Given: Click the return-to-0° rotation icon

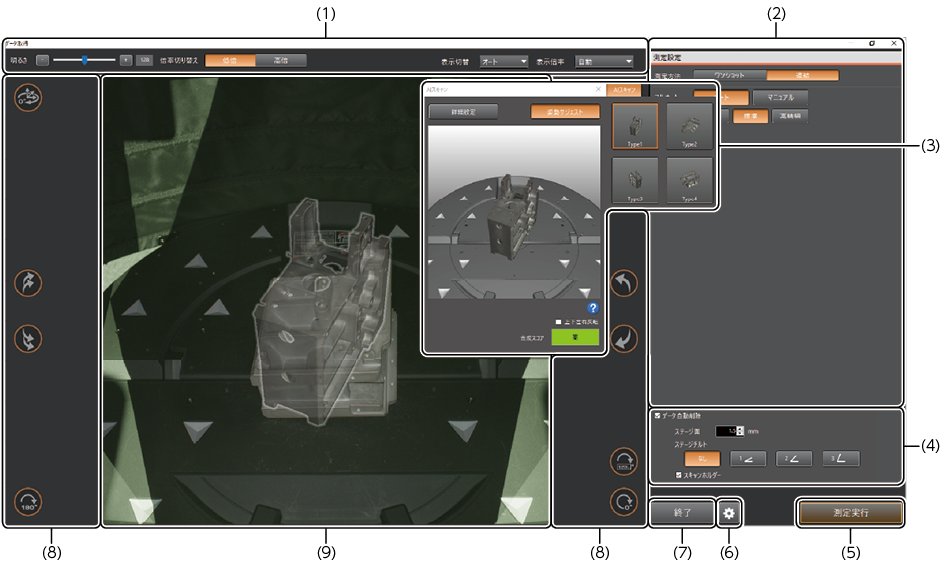Looking at the screenshot, I should 625,500.
